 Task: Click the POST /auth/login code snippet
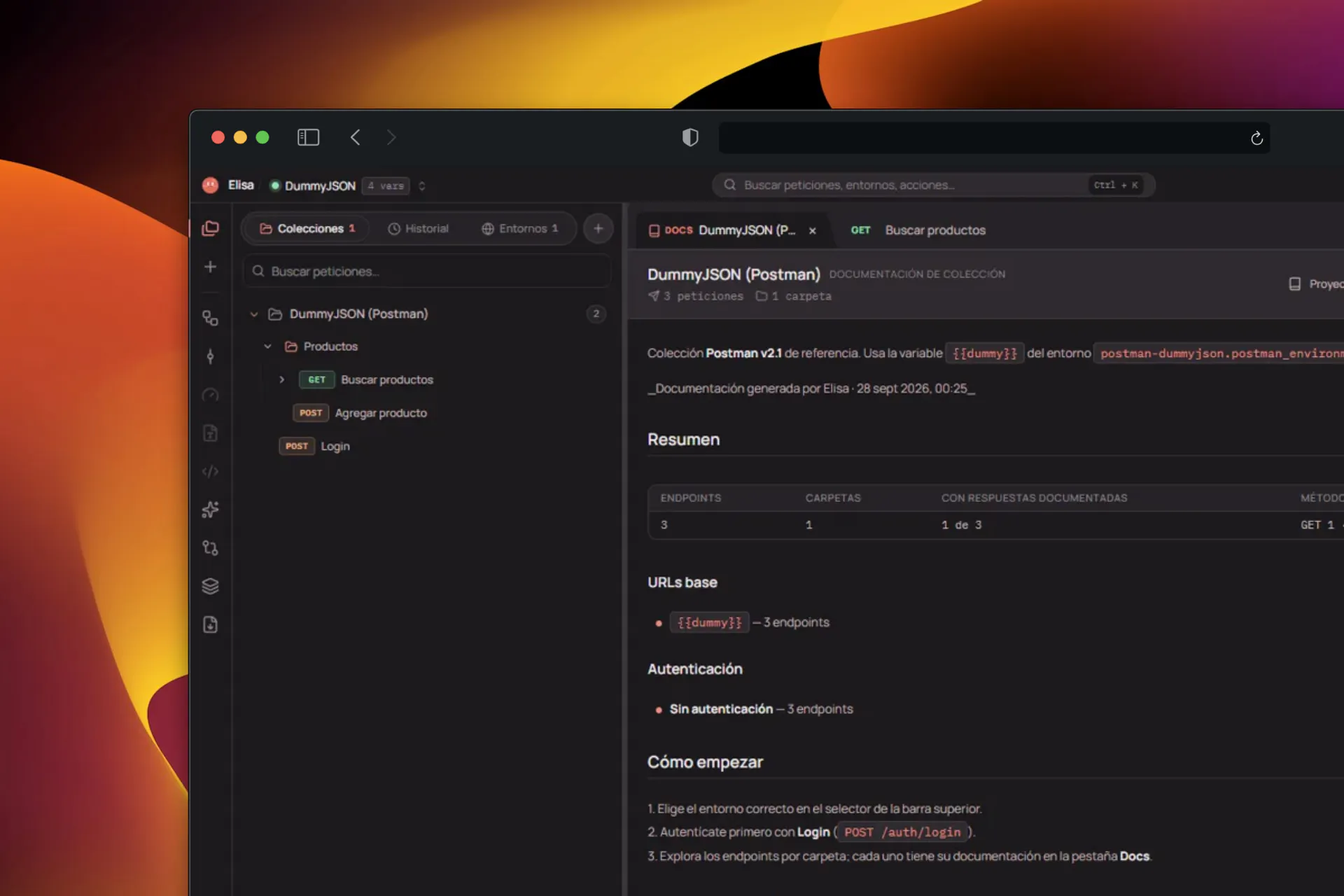pos(902,832)
